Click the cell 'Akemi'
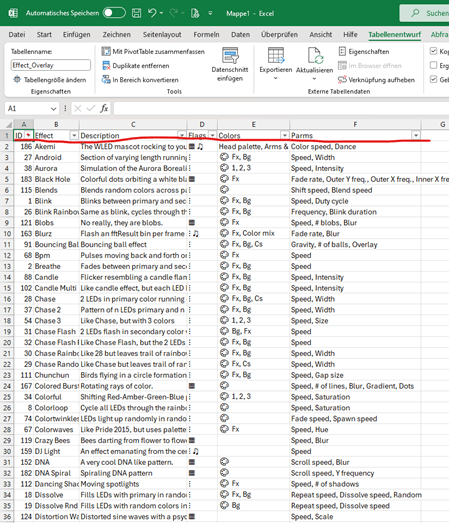This screenshot has height=523, width=449. [x=57, y=146]
